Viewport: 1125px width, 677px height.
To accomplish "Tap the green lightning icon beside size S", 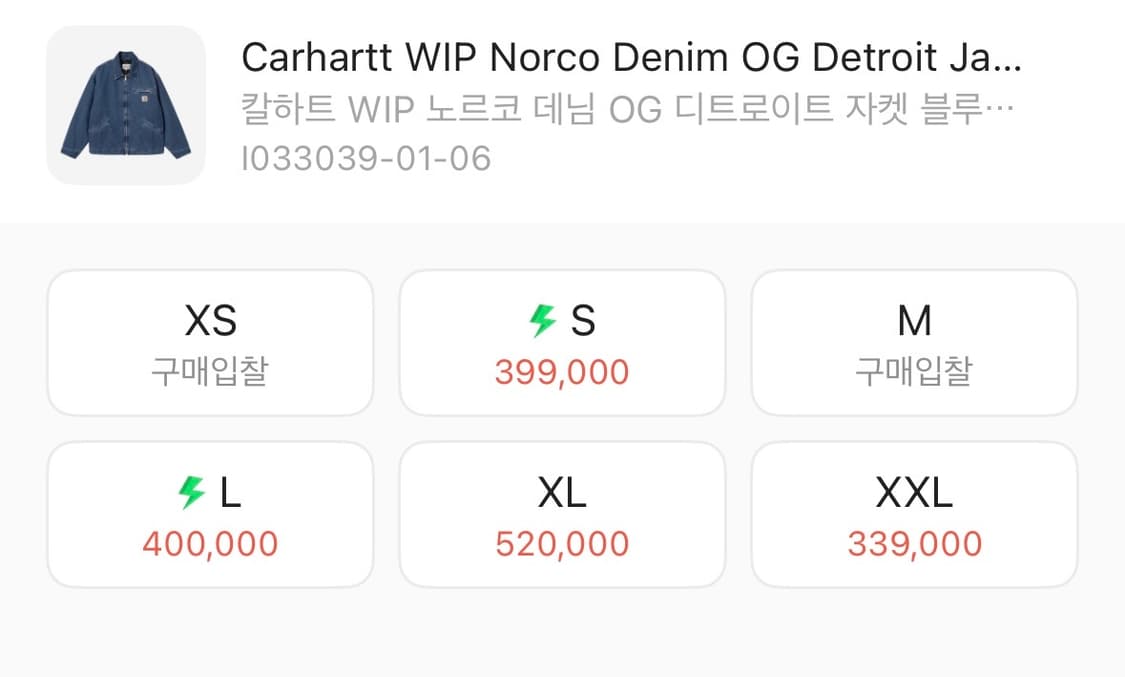I will tap(542, 320).
